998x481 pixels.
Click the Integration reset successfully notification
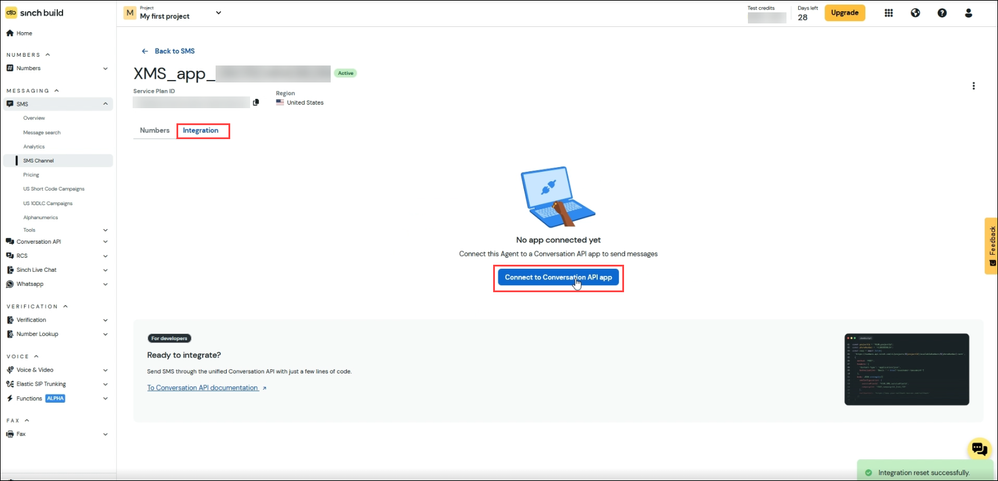924,473
